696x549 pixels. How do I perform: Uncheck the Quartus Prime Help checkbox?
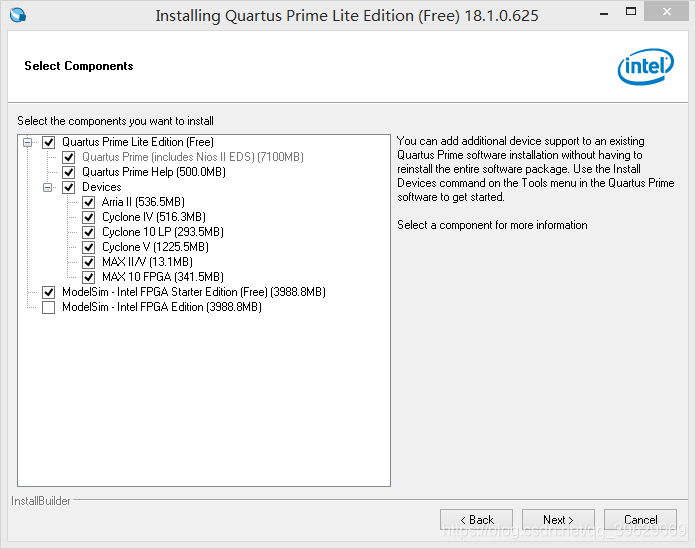(68, 173)
